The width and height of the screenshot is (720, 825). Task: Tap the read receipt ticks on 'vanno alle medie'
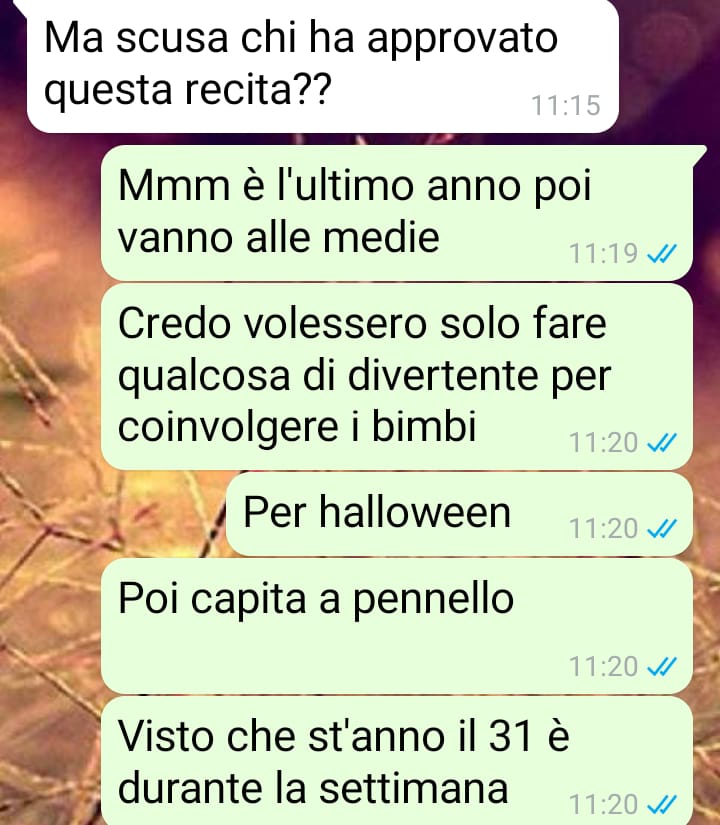pyautogui.click(x=662, y=254)
